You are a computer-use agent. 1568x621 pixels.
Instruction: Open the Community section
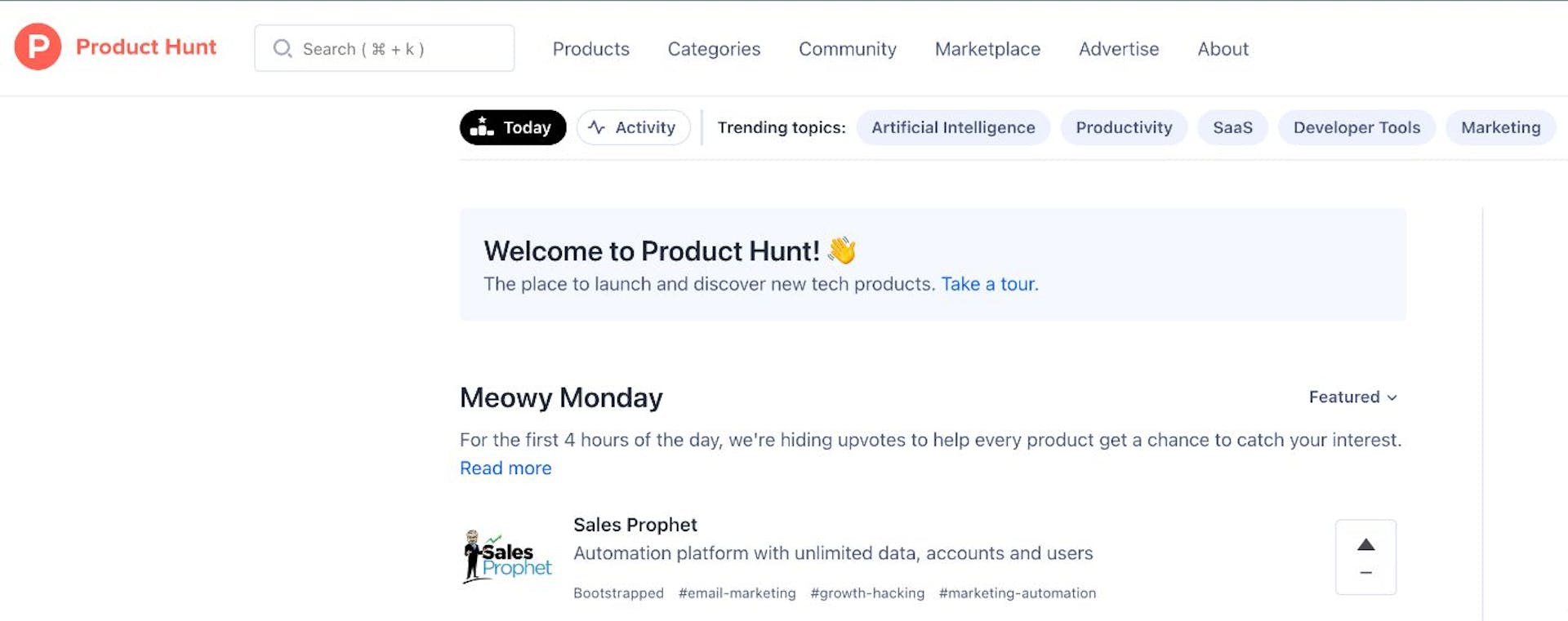click(847, 49)
